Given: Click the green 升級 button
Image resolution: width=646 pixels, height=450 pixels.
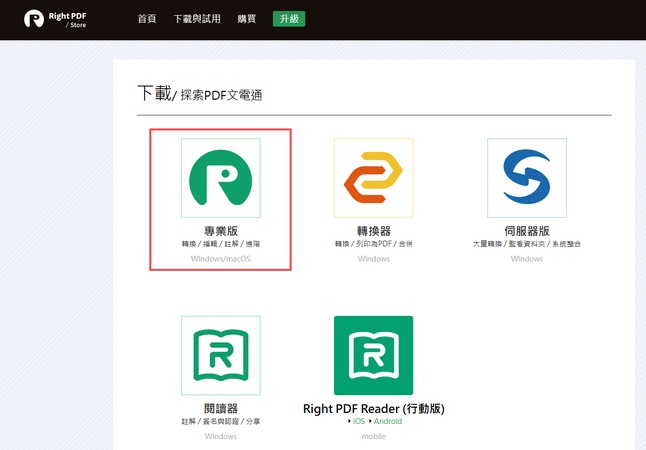Looking at the screenshot, I should click(289, 19).
